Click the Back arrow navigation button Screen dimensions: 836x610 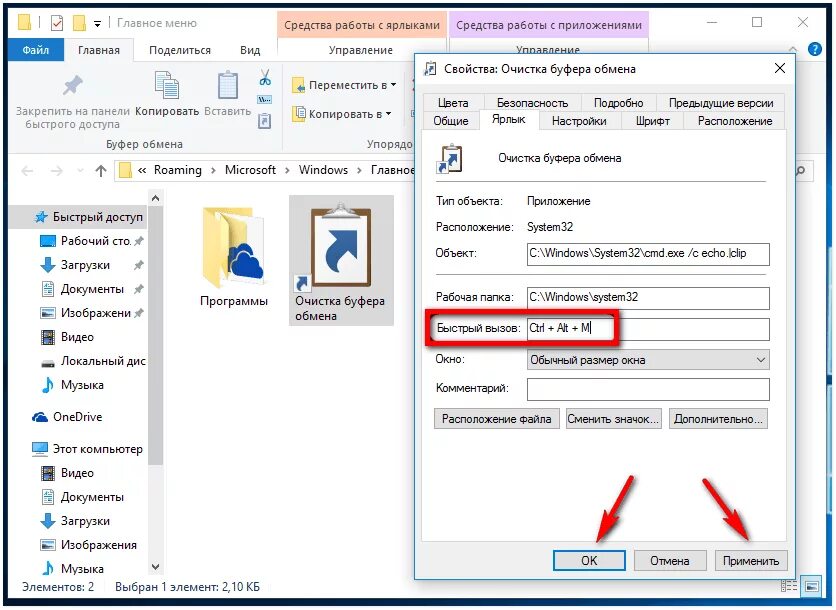point(27,171)
